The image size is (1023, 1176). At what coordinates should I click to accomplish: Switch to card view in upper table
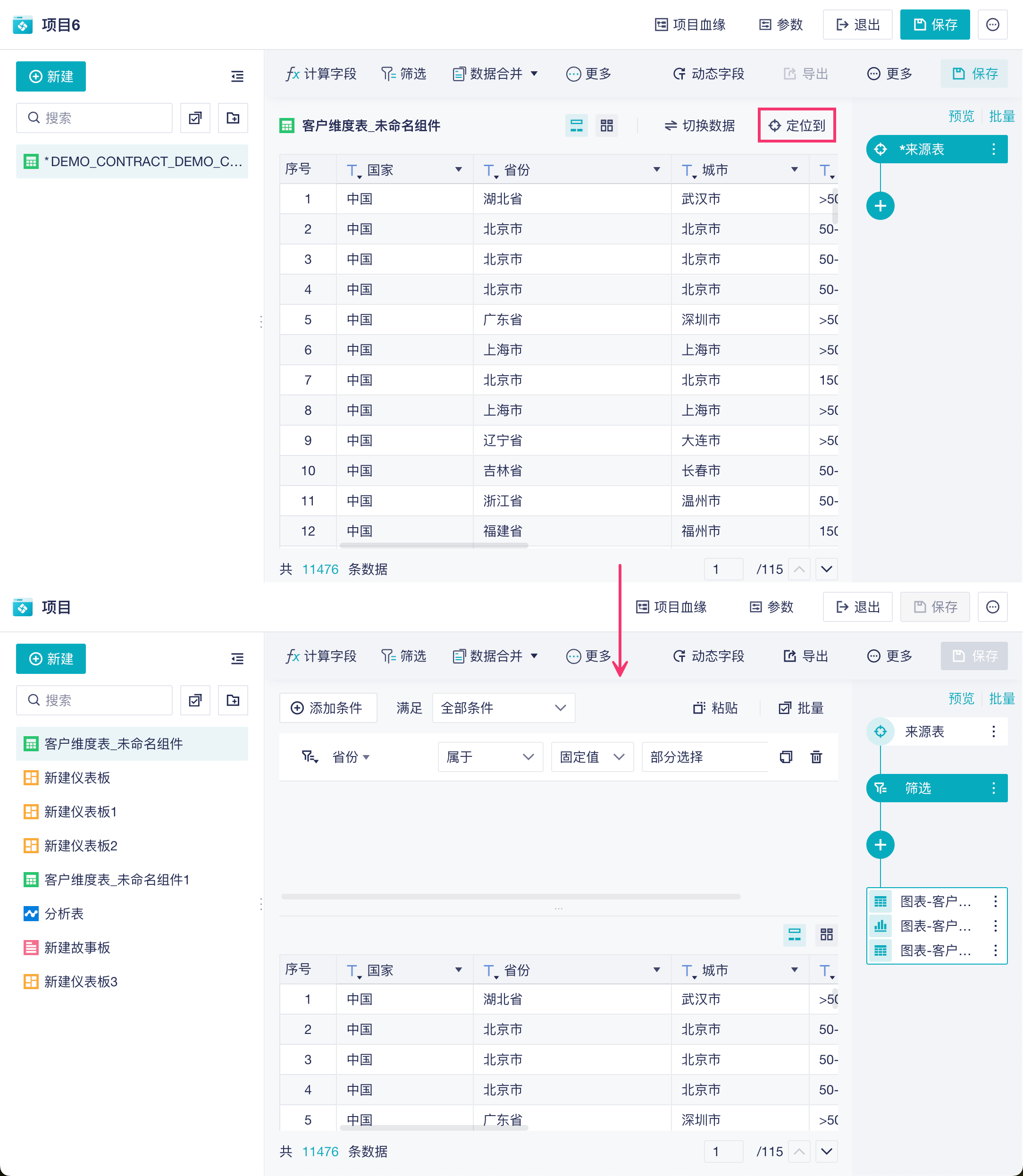pos(606,126)
